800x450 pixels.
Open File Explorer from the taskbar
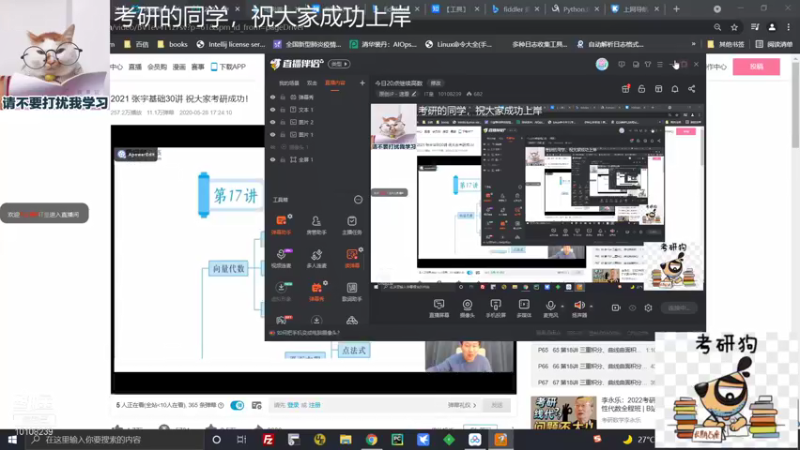[x=345, y=439]
